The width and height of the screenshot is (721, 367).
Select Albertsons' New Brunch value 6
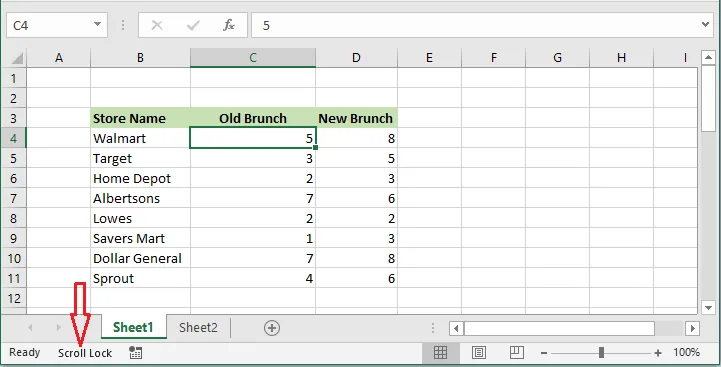(356, 198)
